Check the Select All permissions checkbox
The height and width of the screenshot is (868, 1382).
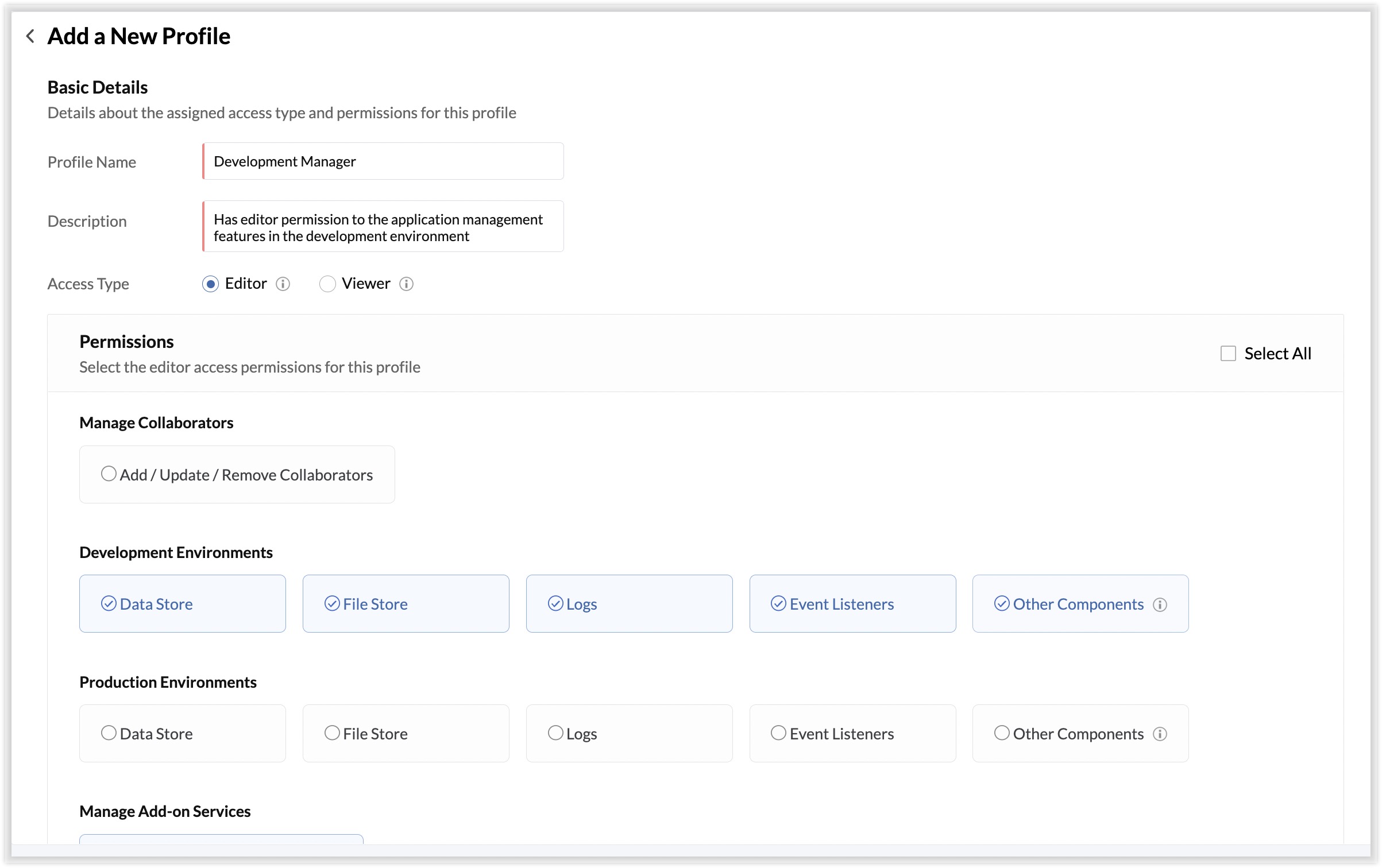(1228, 354)
